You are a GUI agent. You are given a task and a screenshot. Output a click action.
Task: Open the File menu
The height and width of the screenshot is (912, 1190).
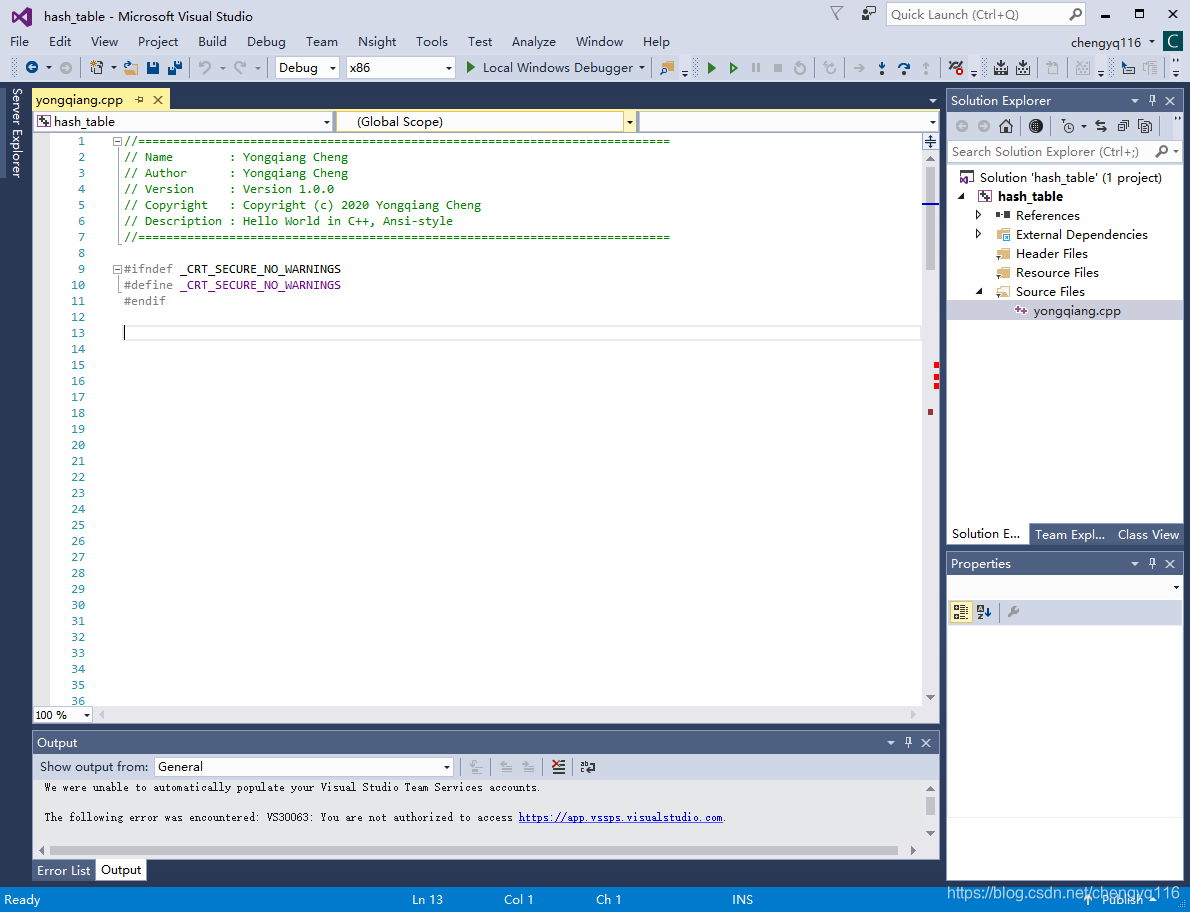(x=20, y=42)
